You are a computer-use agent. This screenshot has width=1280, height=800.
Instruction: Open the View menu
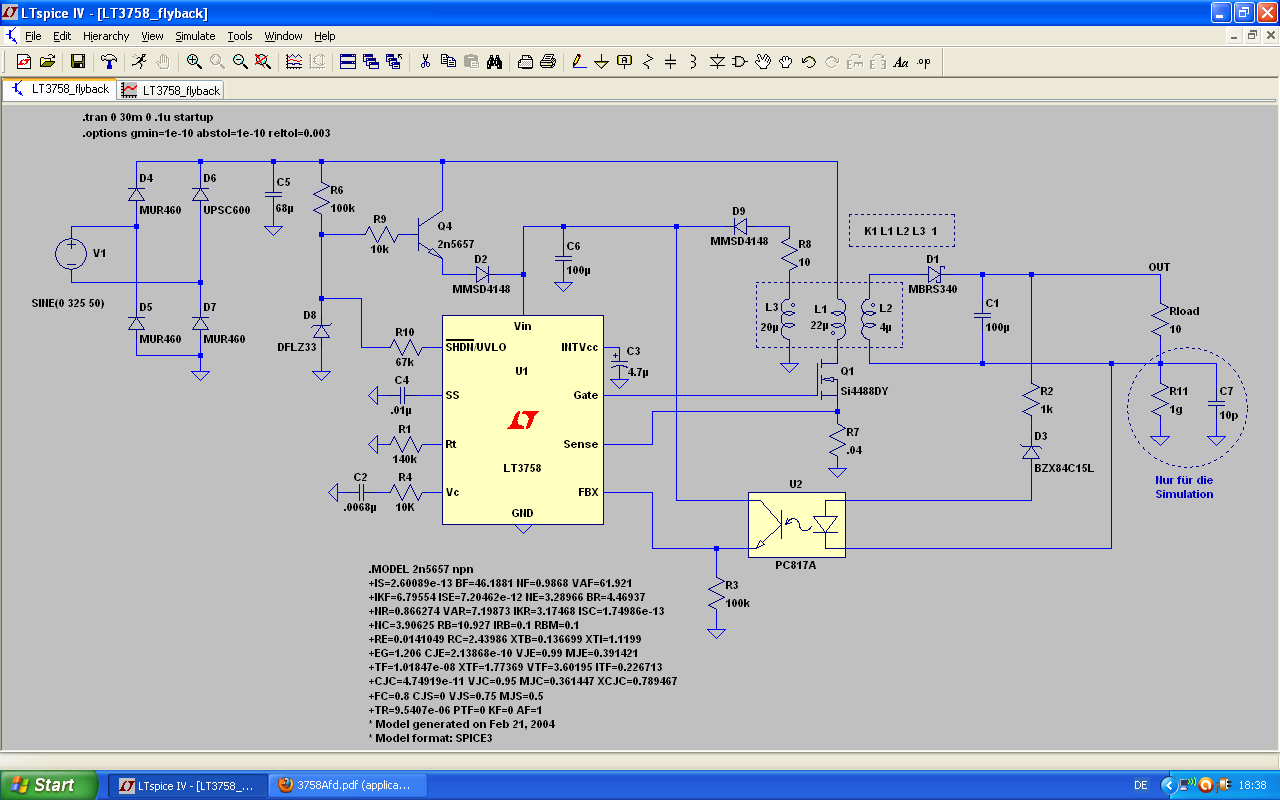pyautogui.click(x=152, y=36)
